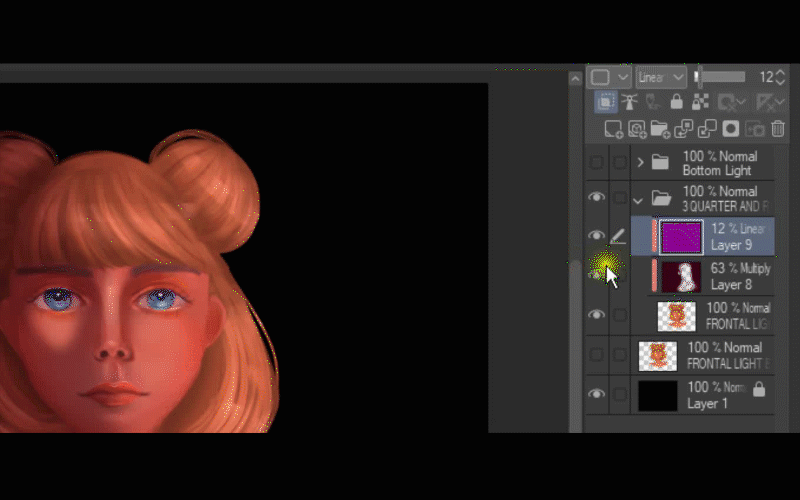This screenshot has width=800, height=500.
Task: Click the pink color tag on Layer 8
Action: (654, 276)
